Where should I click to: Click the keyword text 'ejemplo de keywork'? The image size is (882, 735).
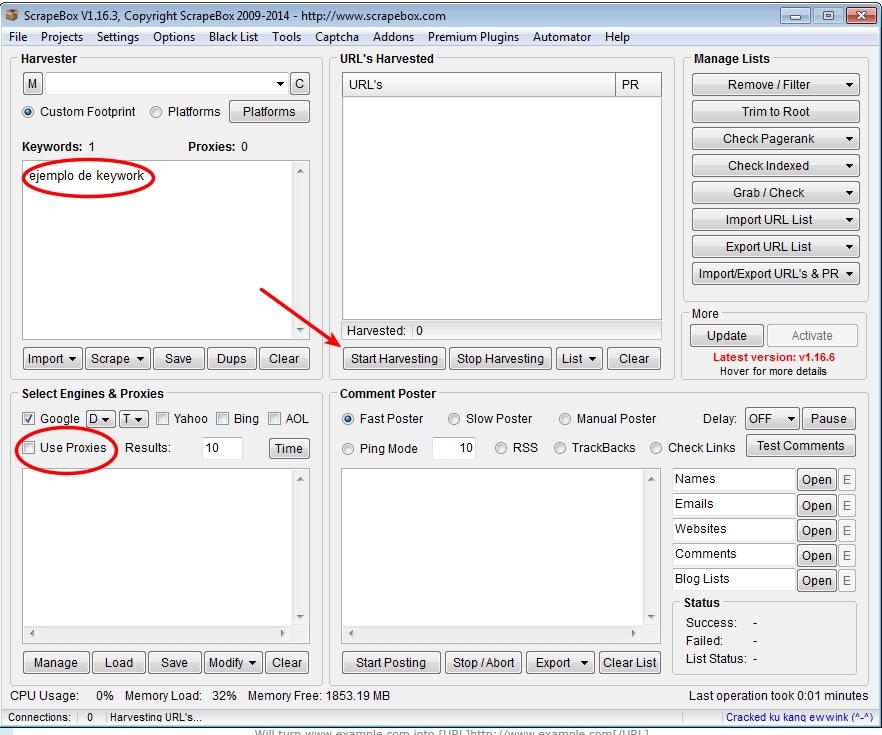tap(87, 175)
